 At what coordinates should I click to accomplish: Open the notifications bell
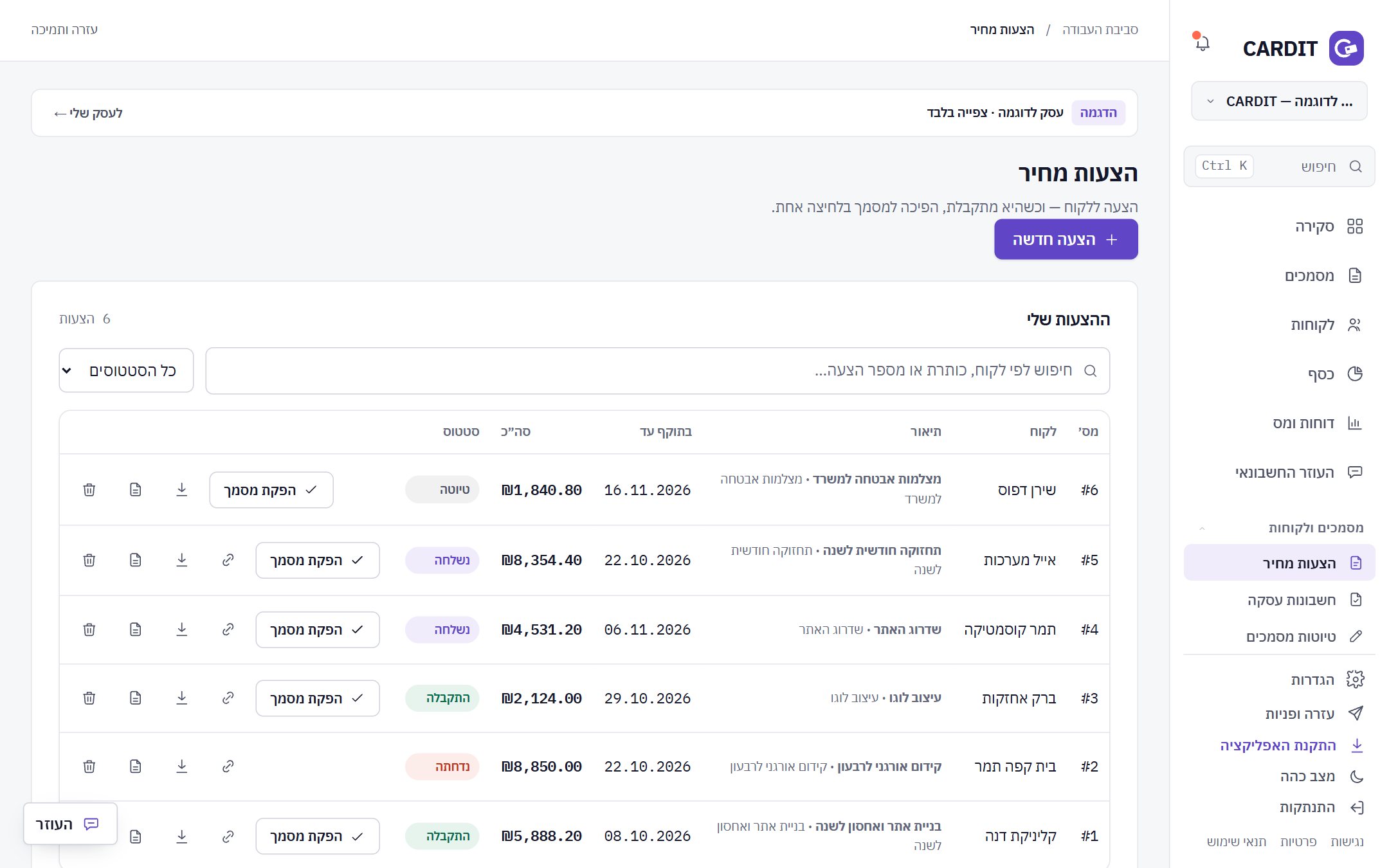point(1202,43)
